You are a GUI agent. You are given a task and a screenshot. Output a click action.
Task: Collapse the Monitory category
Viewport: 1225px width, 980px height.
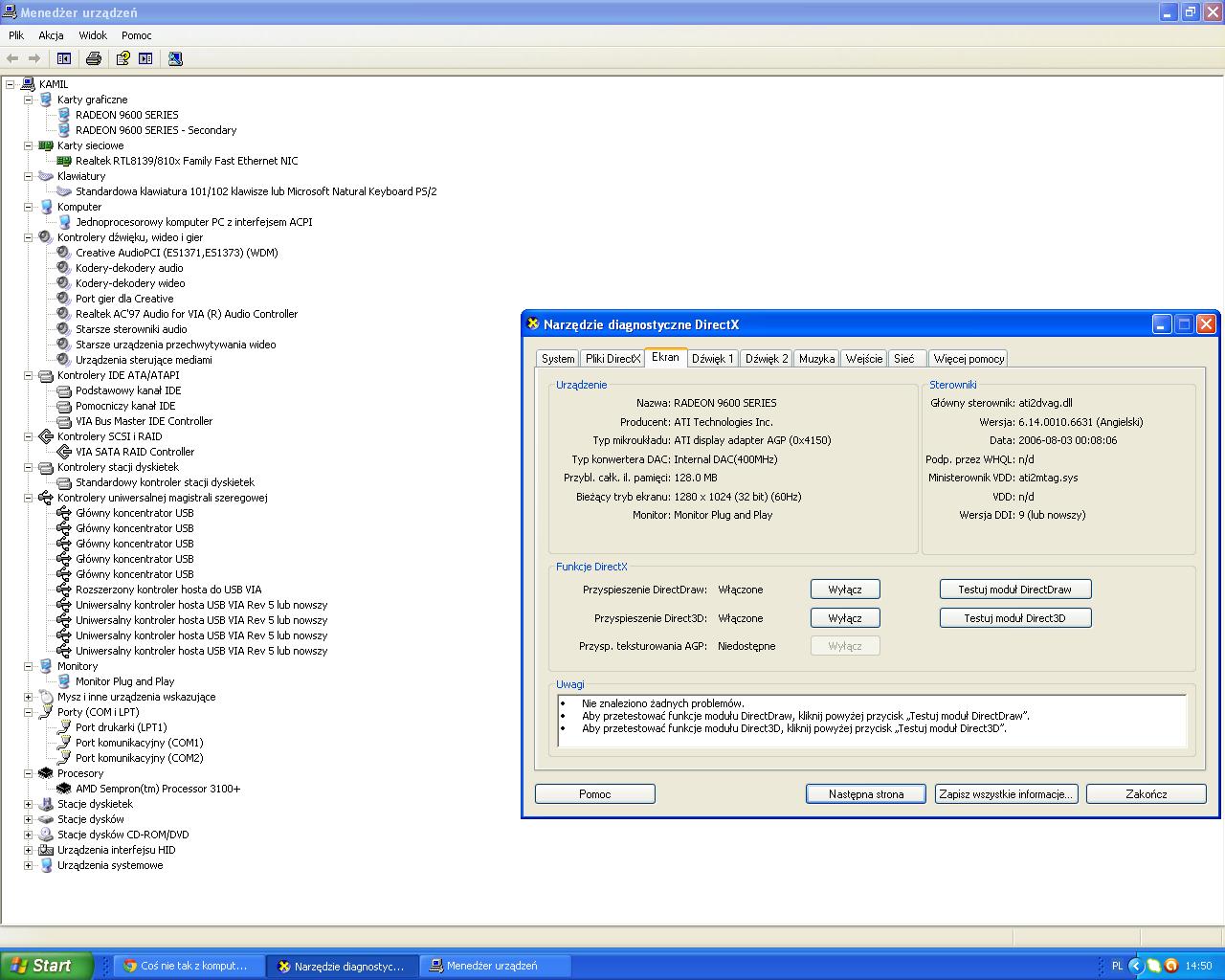point(28,666)
